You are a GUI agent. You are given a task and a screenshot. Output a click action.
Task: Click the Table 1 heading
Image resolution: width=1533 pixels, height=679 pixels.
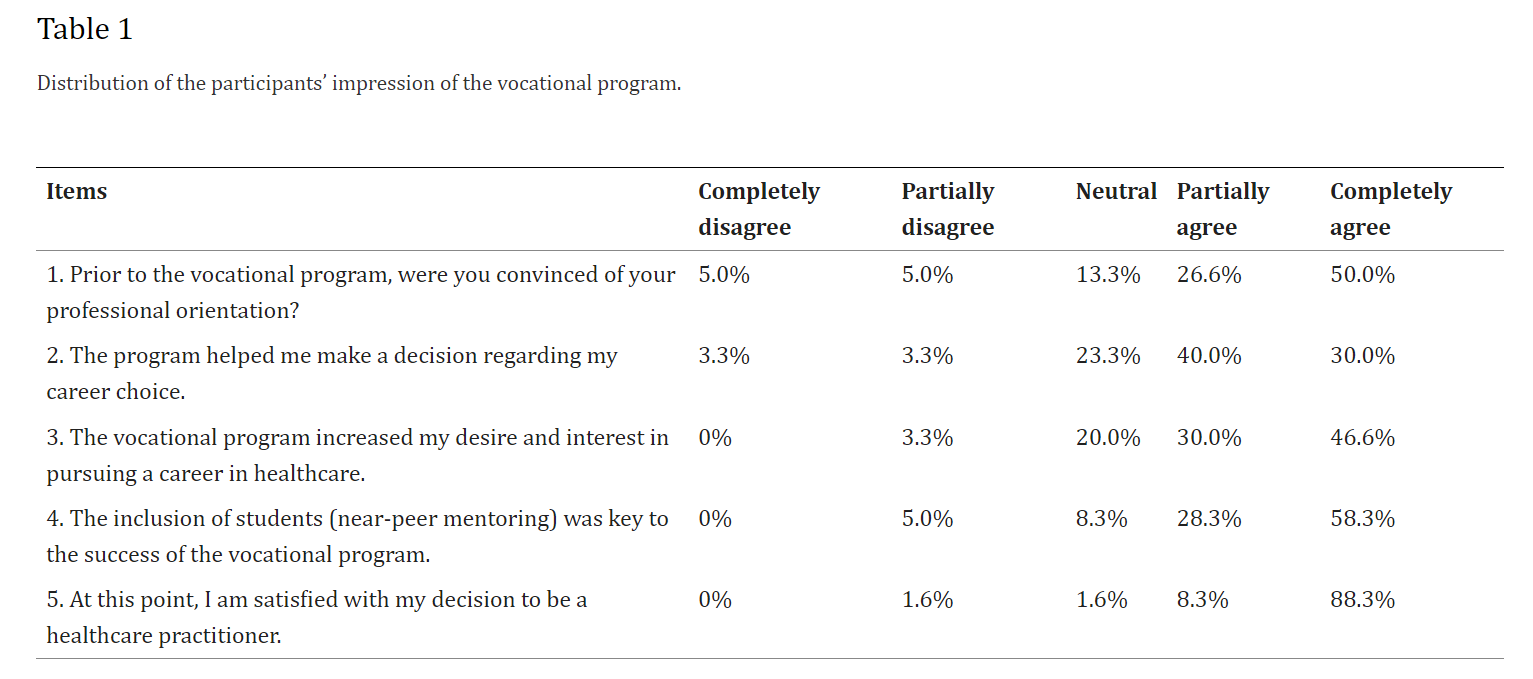pos(85,29)
